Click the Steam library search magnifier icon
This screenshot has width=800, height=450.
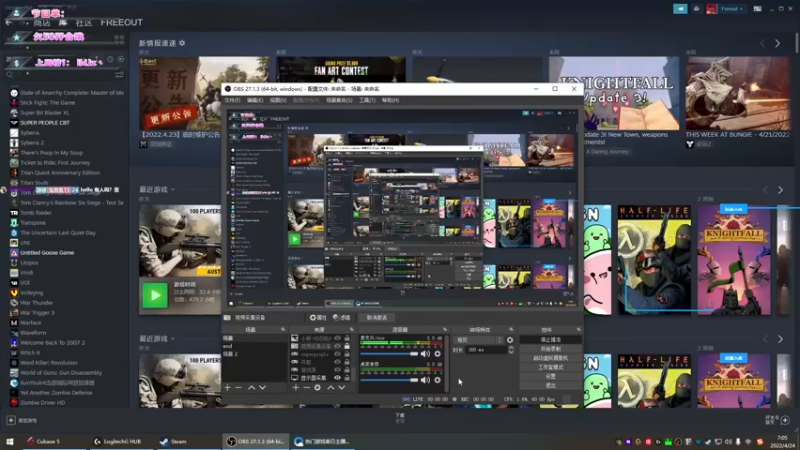click(10, 74)
